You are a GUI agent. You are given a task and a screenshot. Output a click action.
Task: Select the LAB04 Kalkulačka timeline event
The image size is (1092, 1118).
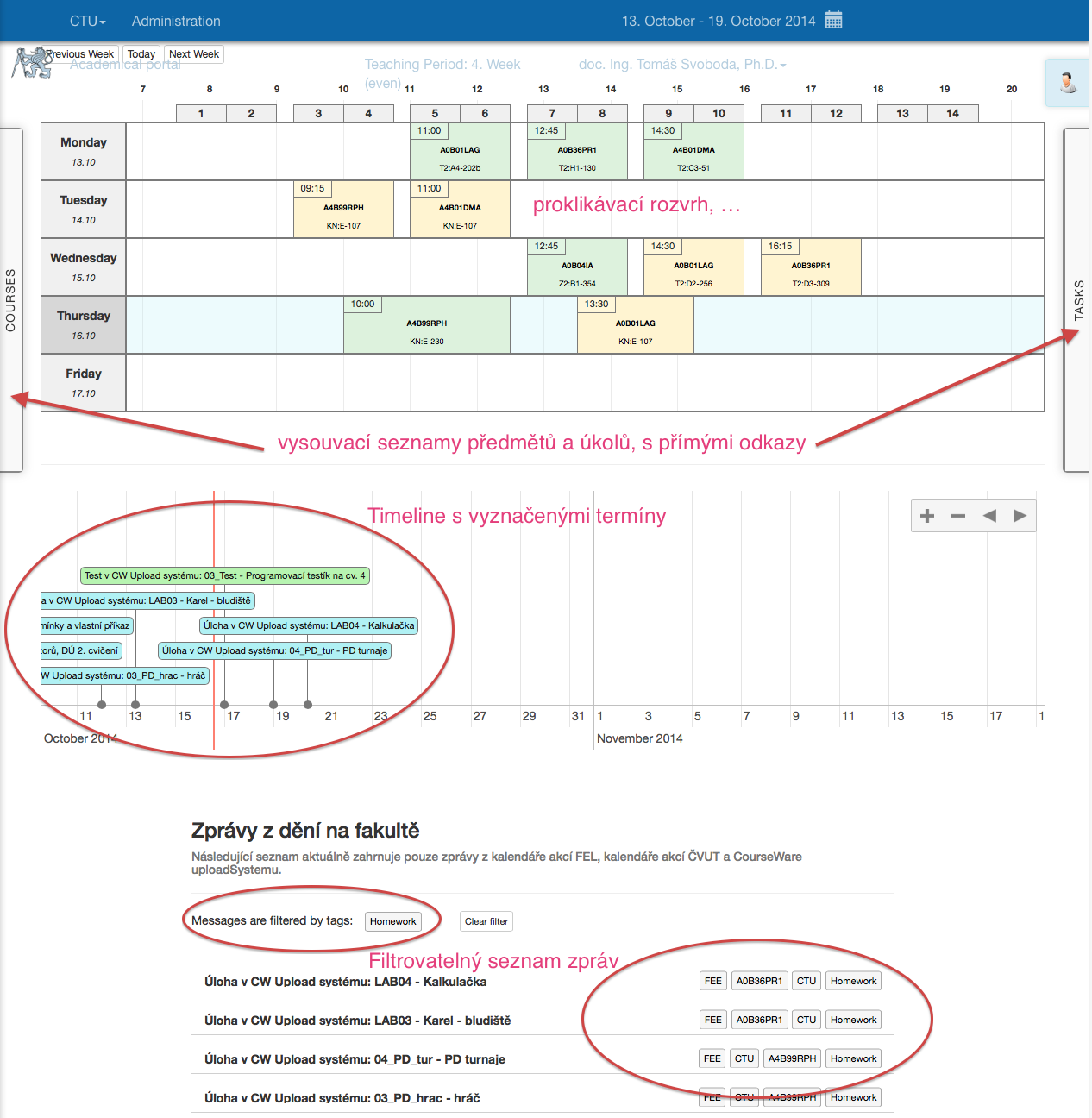coord(309,625)
